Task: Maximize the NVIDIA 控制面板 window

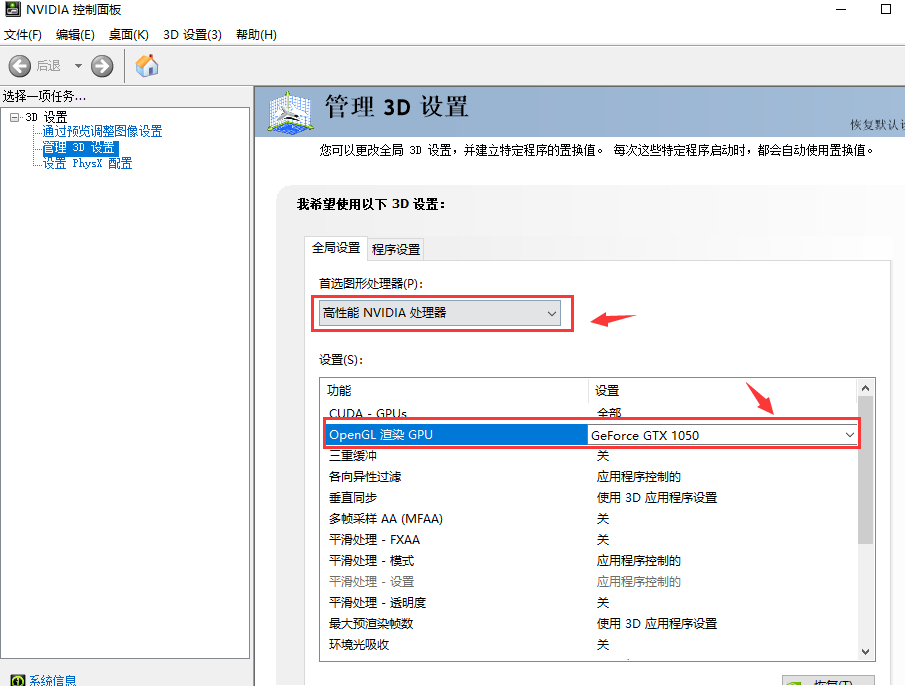Action: click(x=886, y=9)
